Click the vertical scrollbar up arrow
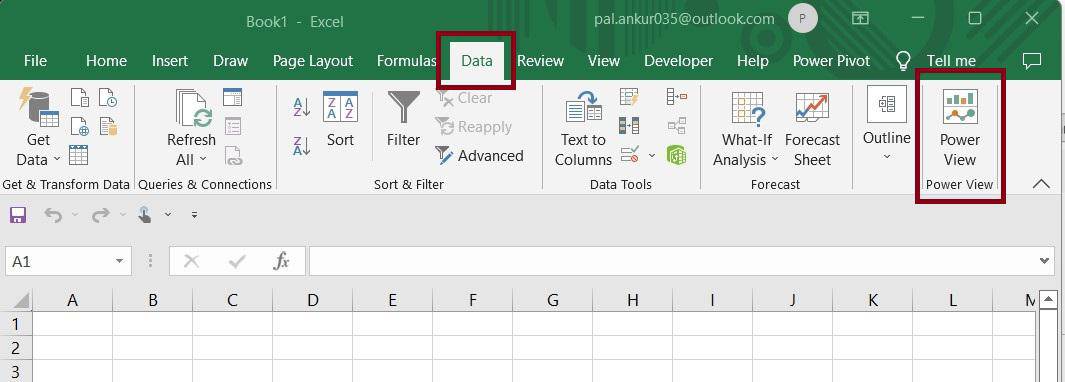Screen dimensions: 1065x382 [1049, 299]
